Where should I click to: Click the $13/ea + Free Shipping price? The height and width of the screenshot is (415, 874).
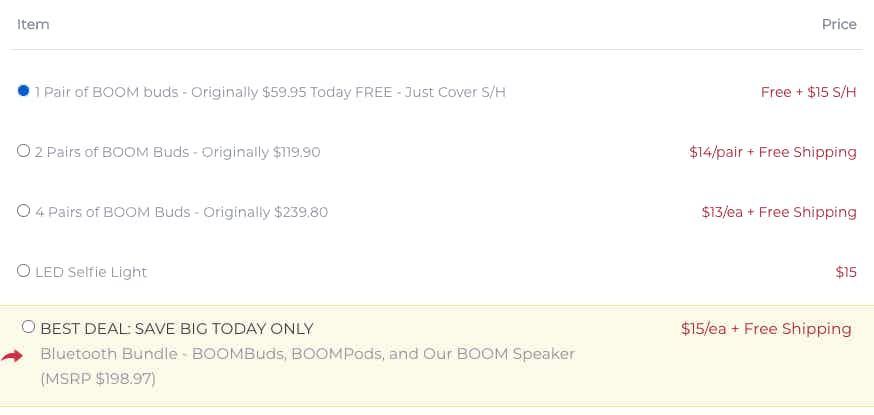click(x=779, y=212)
